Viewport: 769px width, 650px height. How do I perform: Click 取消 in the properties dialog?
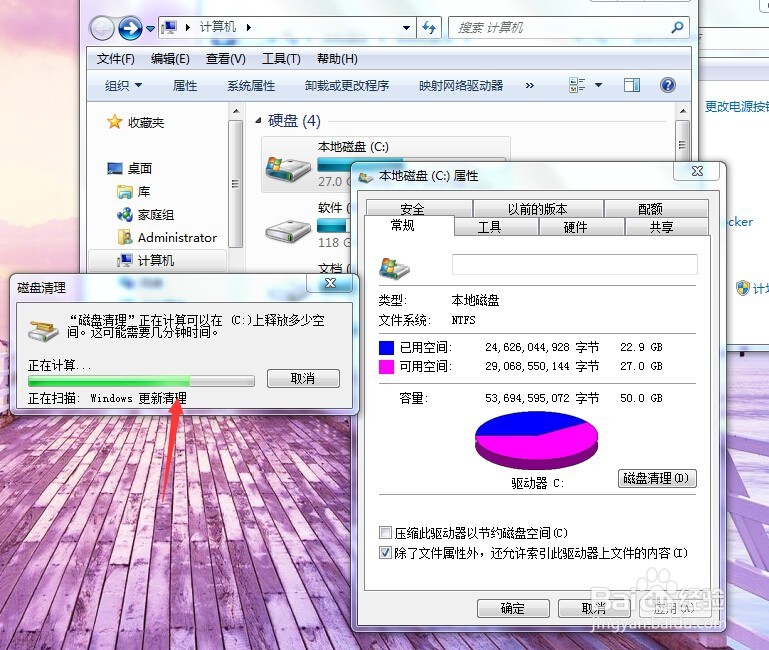point(594,608)
